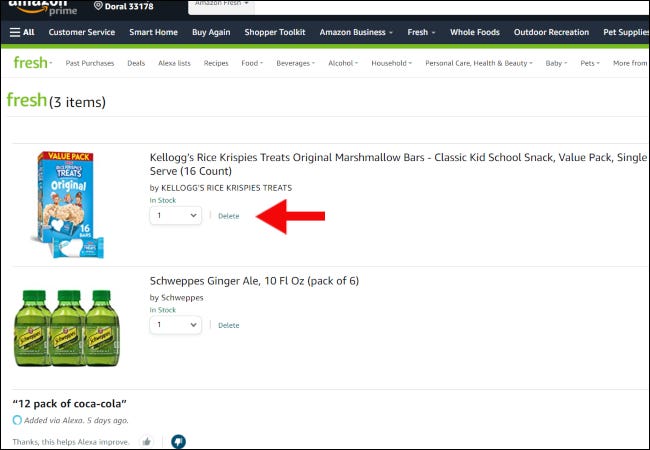Delete Schweppes Ginger Ale from cart
This screenshot has height=450, width=650.
point(228,325)
